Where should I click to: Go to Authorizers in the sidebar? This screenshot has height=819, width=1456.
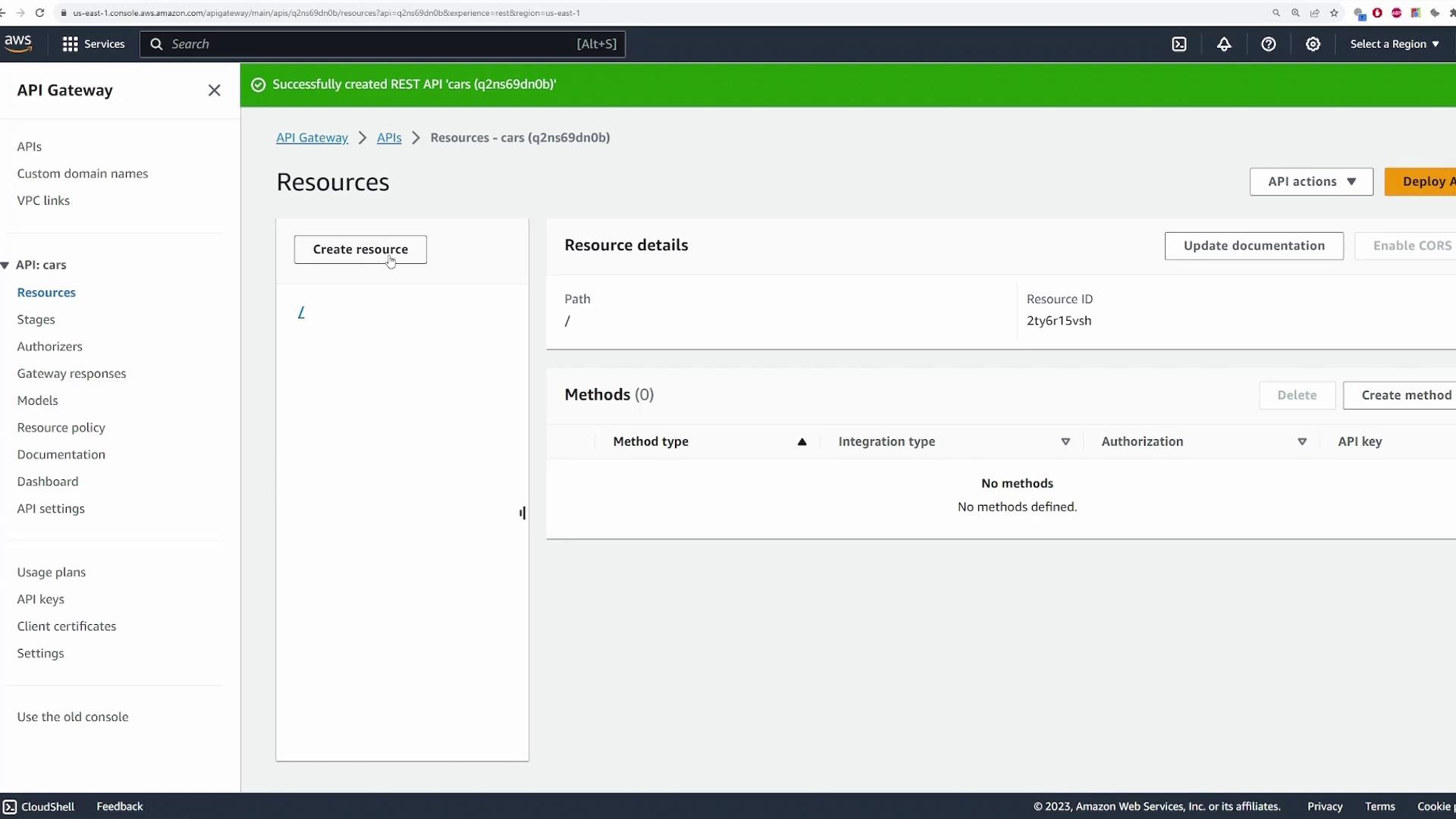(x=50, y=347)
